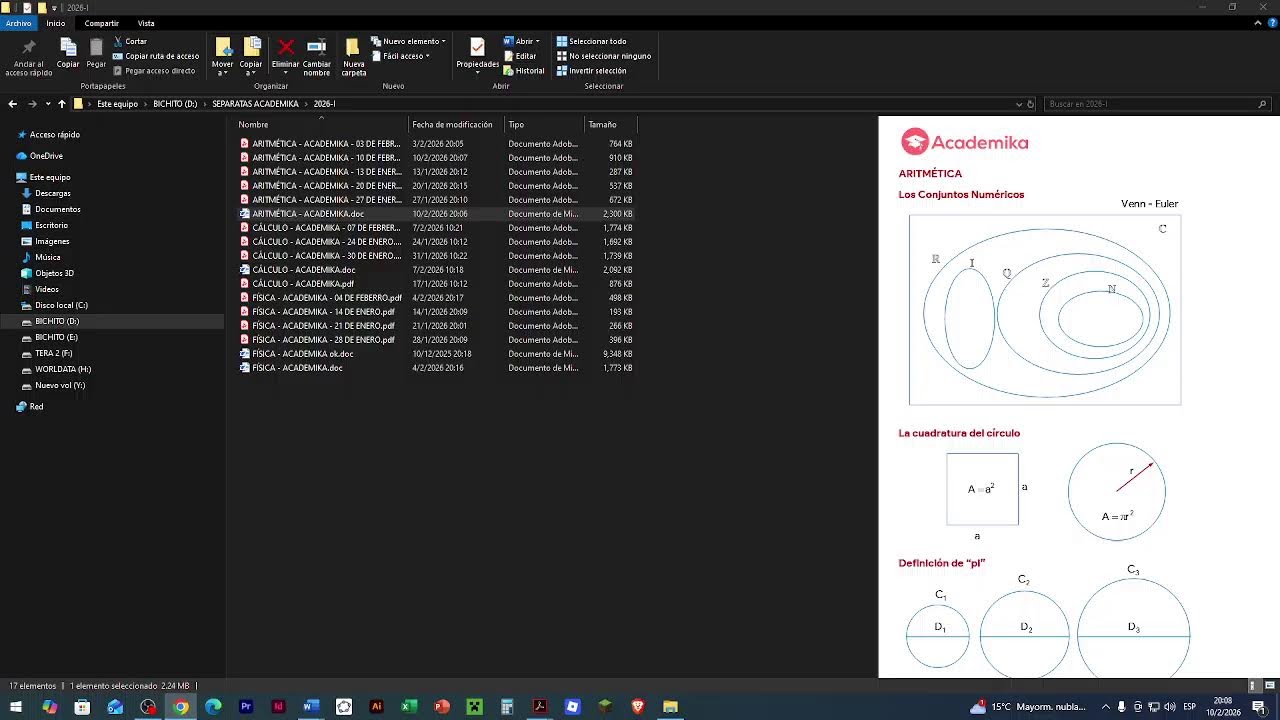Open Propiedades of the selected file

pos(477,55)
